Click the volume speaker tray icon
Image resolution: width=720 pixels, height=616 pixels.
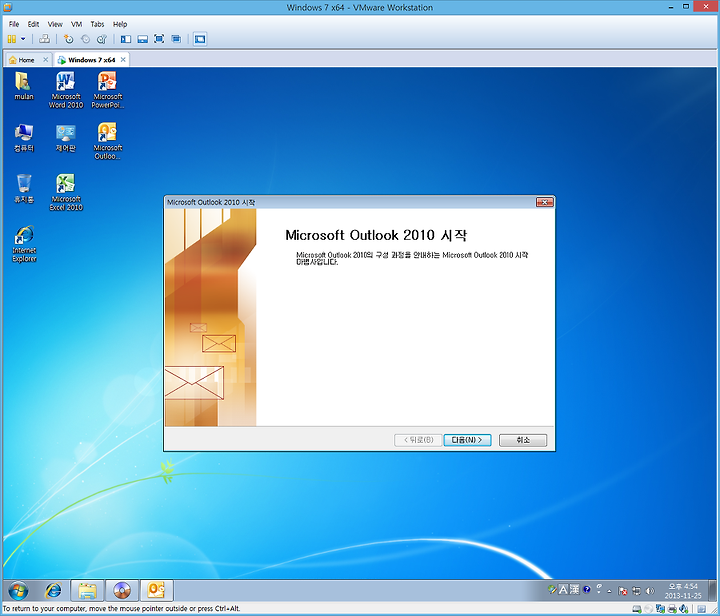[650, 591]
